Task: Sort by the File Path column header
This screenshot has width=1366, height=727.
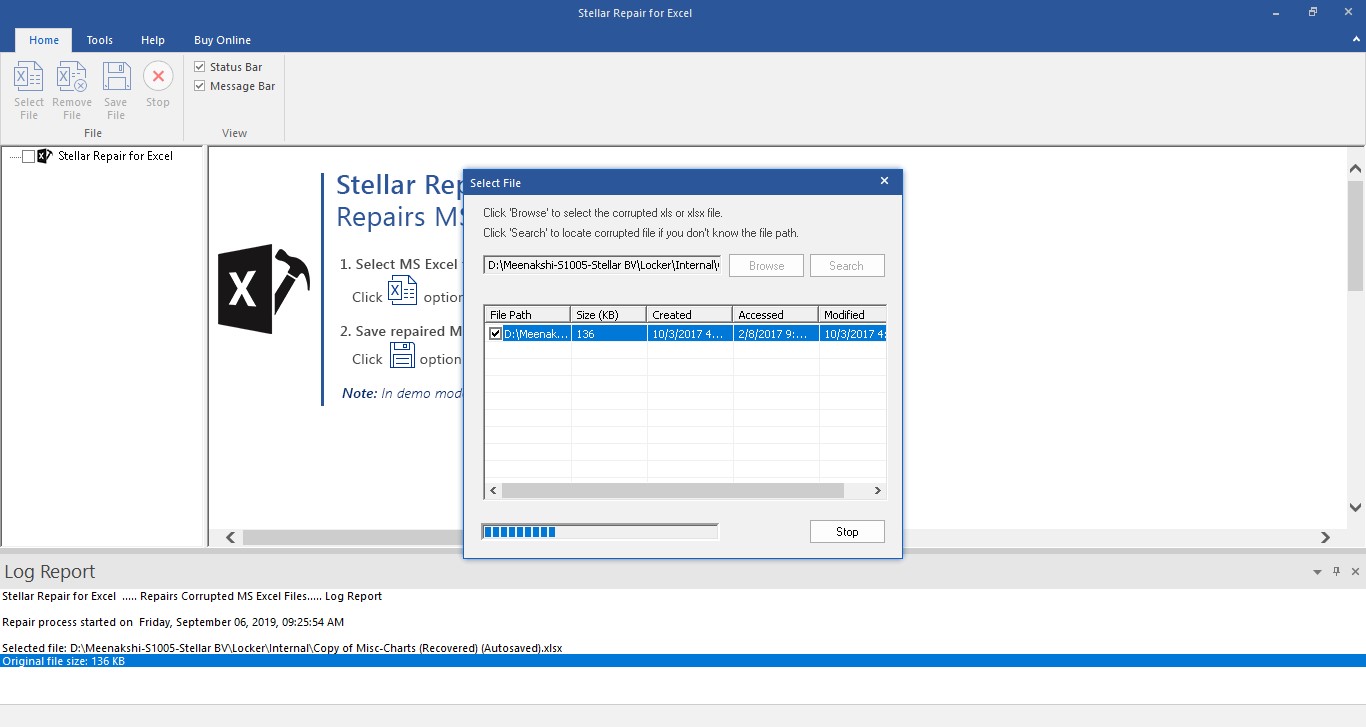Action: point(527,315)
